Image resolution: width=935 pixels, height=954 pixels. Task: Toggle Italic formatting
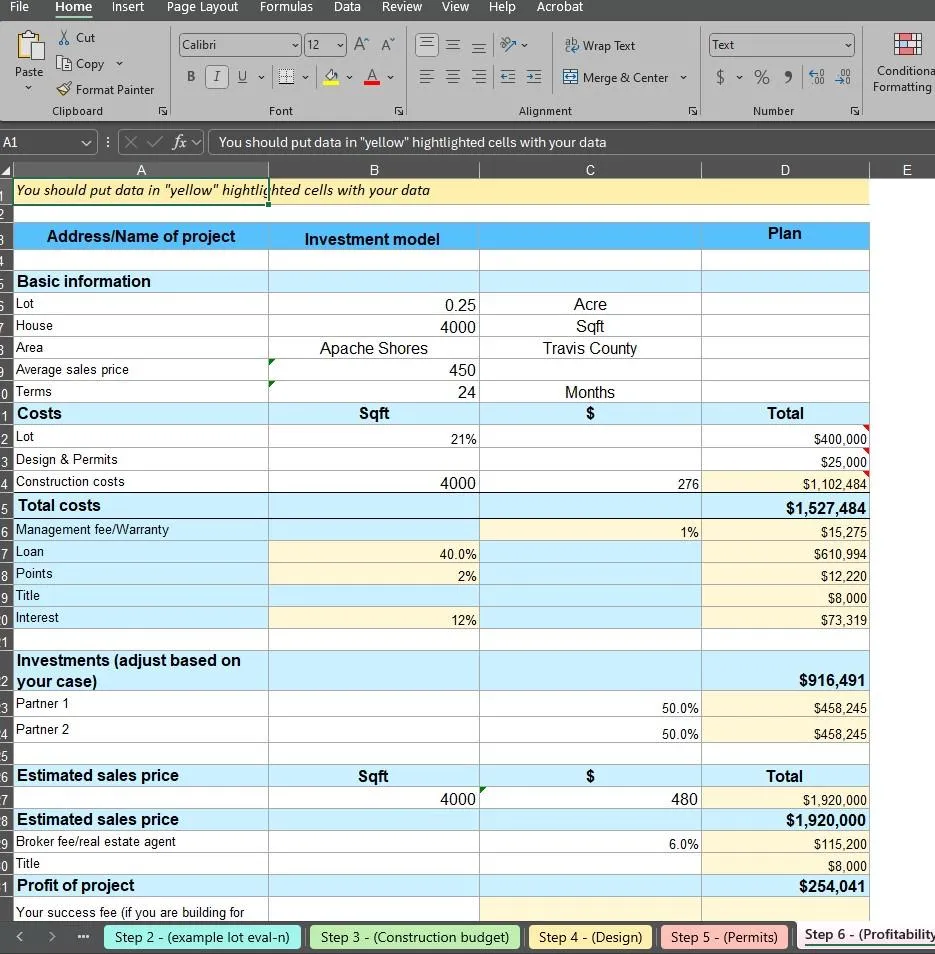tap(217, 77)
